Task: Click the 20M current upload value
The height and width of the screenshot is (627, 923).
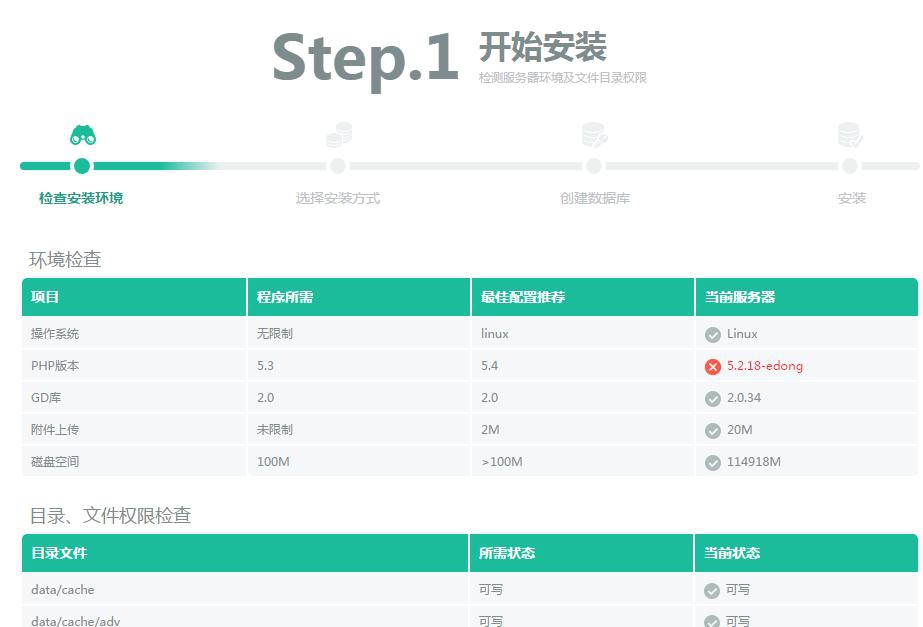Action: pyautogui.click(x=739, y=430)
